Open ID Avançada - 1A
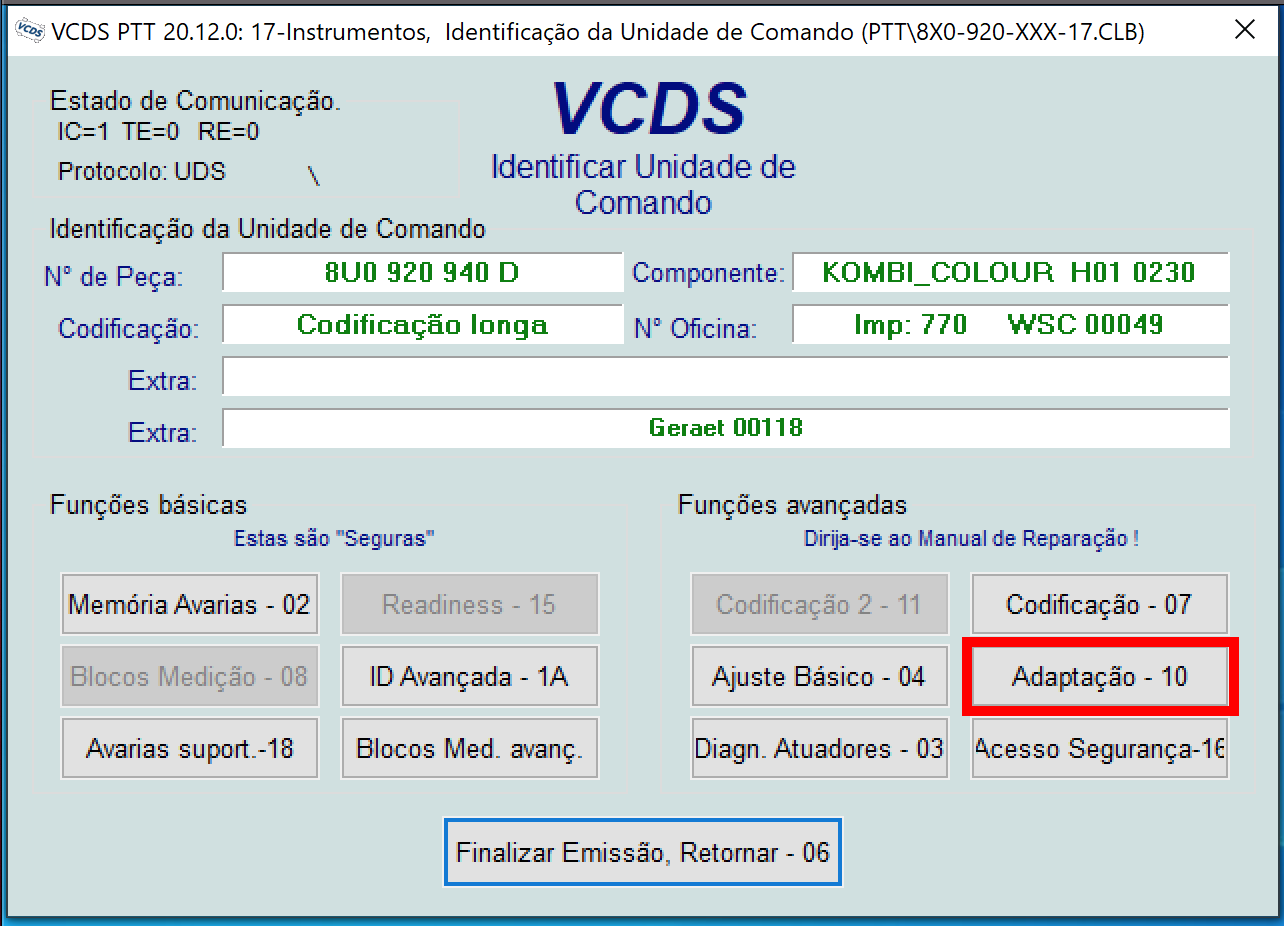This screenshot has width=1284, height=926. [469, 677]
